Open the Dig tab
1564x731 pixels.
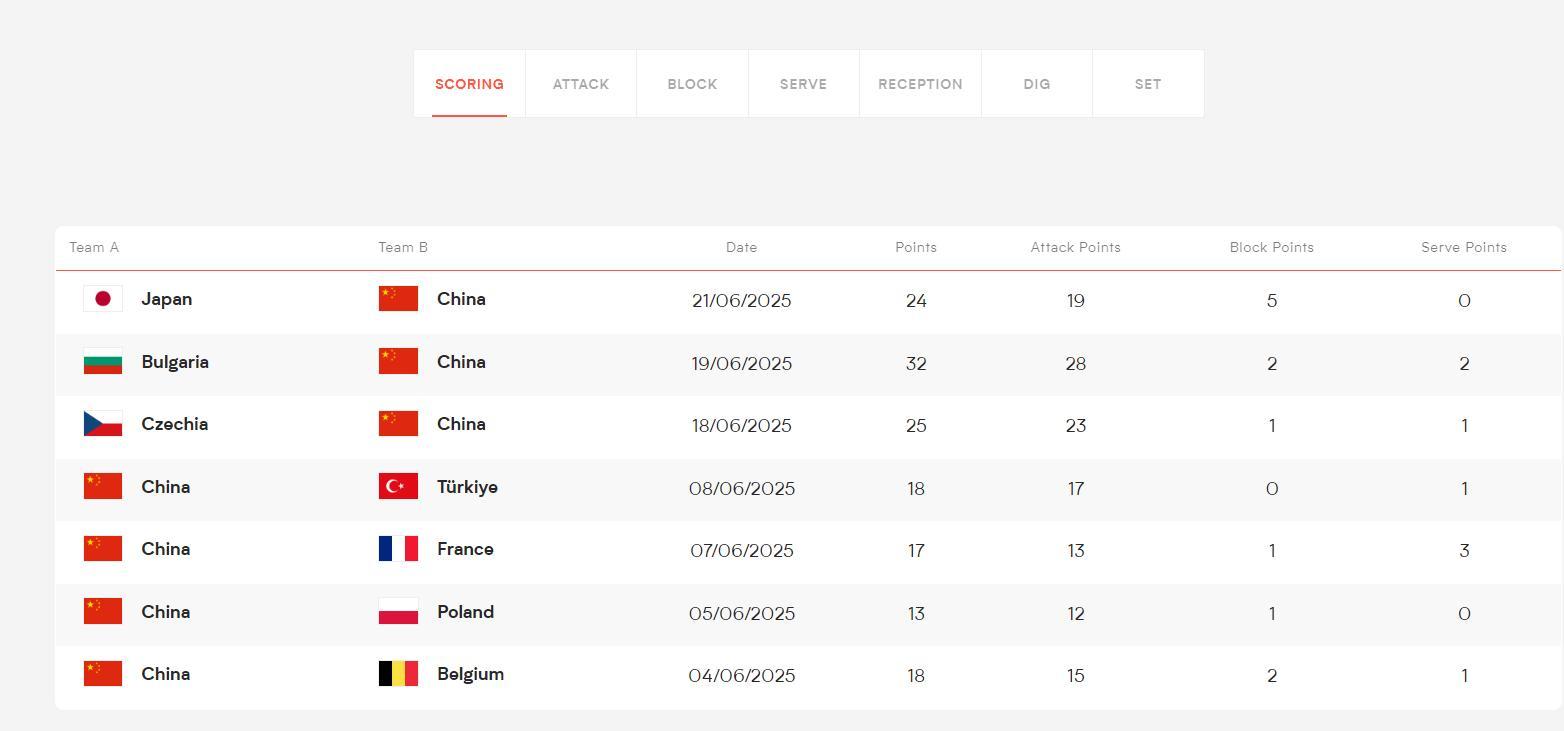pyautogui.click(x=1037, y=84)
